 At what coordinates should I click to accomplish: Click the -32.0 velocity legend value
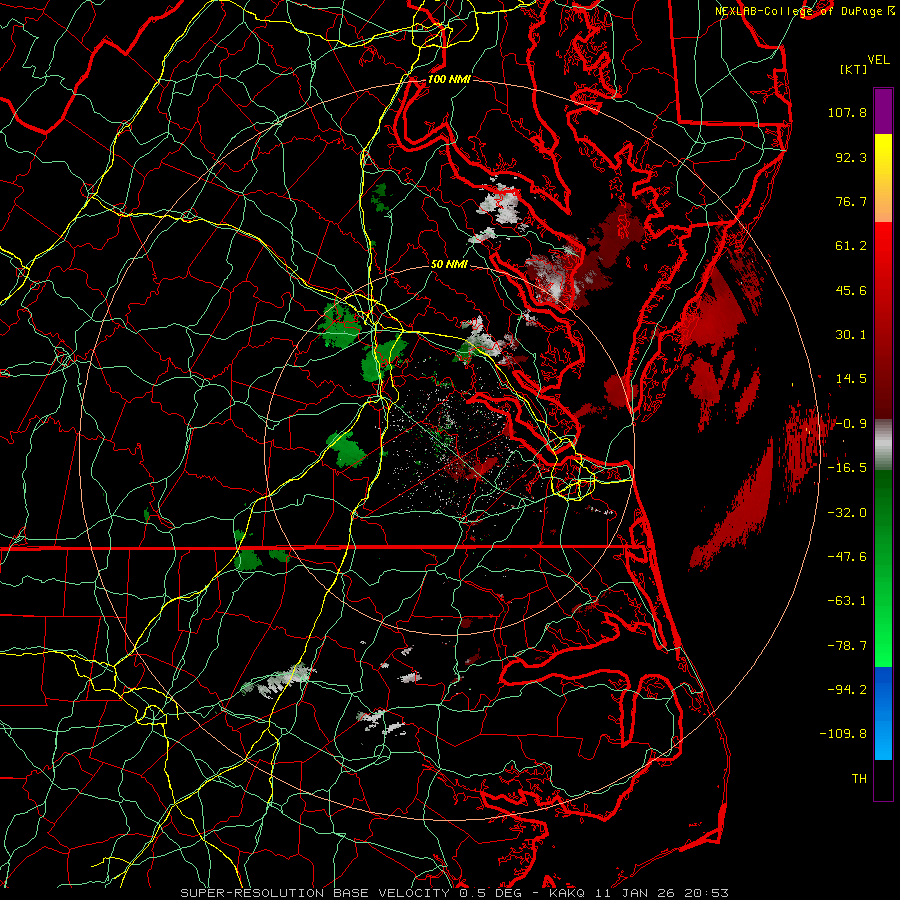click(847, 513)
